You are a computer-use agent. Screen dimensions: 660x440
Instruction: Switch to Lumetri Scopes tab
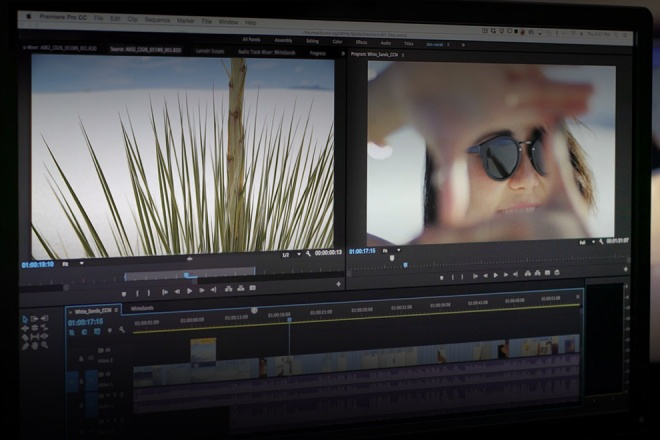point(210,51)
